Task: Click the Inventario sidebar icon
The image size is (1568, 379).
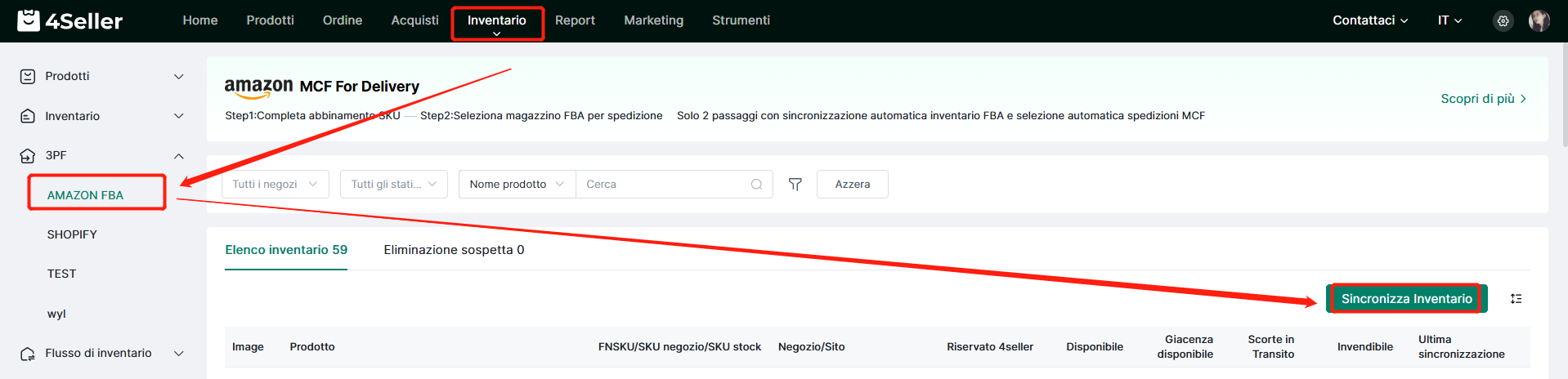Action: pos(28,116)
